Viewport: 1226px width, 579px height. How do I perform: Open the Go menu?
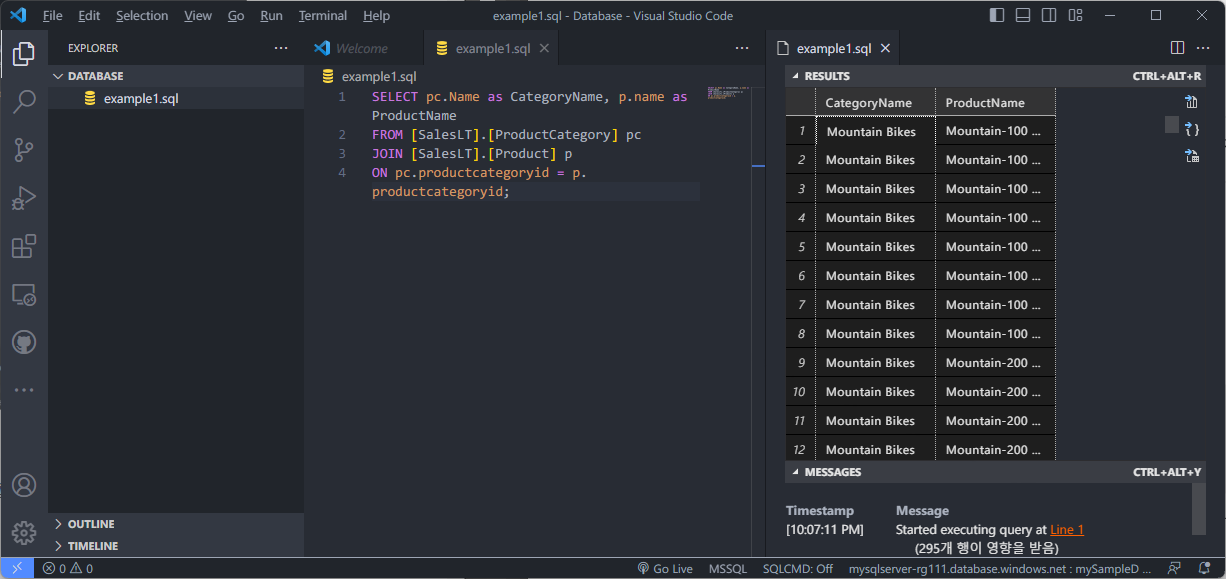point(236,16)
